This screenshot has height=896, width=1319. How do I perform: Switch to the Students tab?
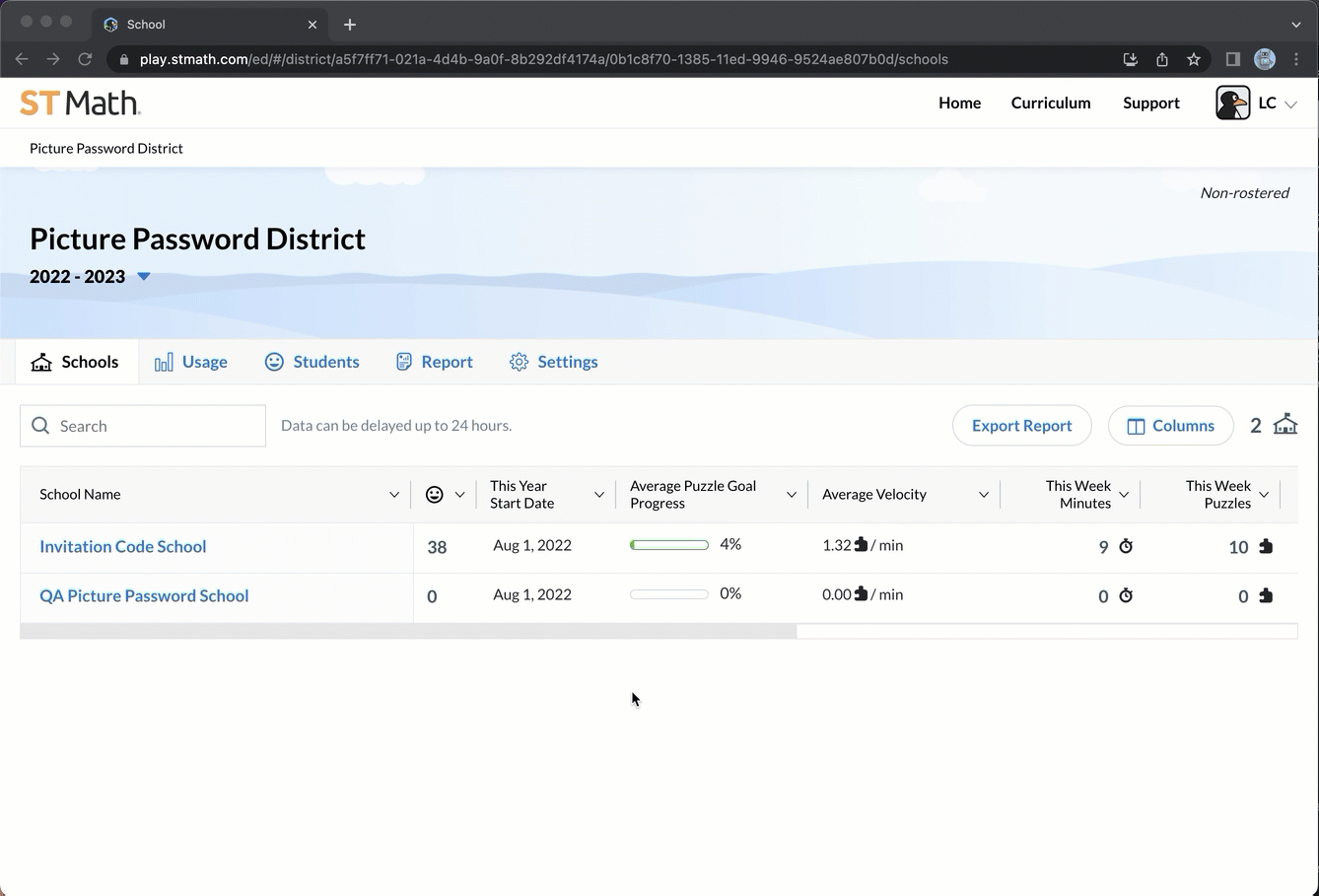312,362
